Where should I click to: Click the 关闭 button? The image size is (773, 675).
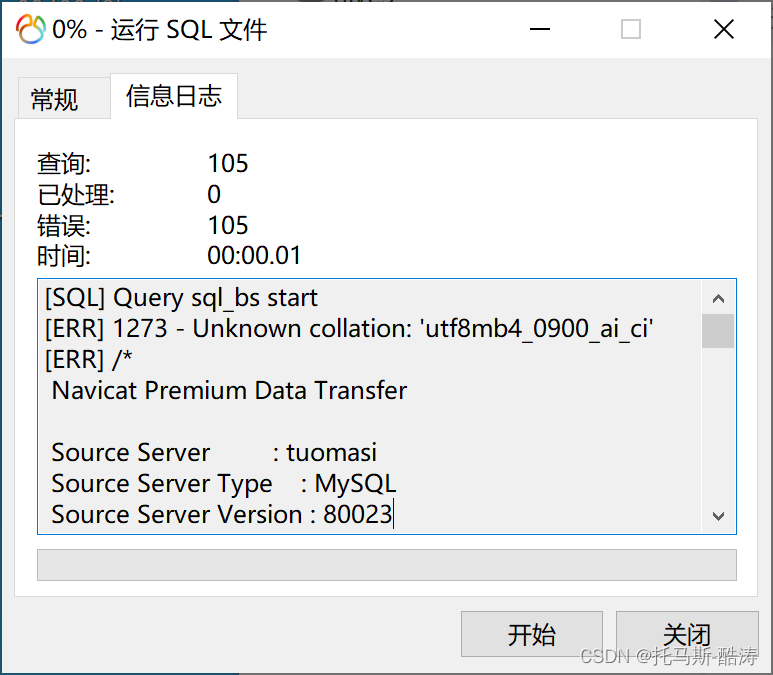(687, 634)
